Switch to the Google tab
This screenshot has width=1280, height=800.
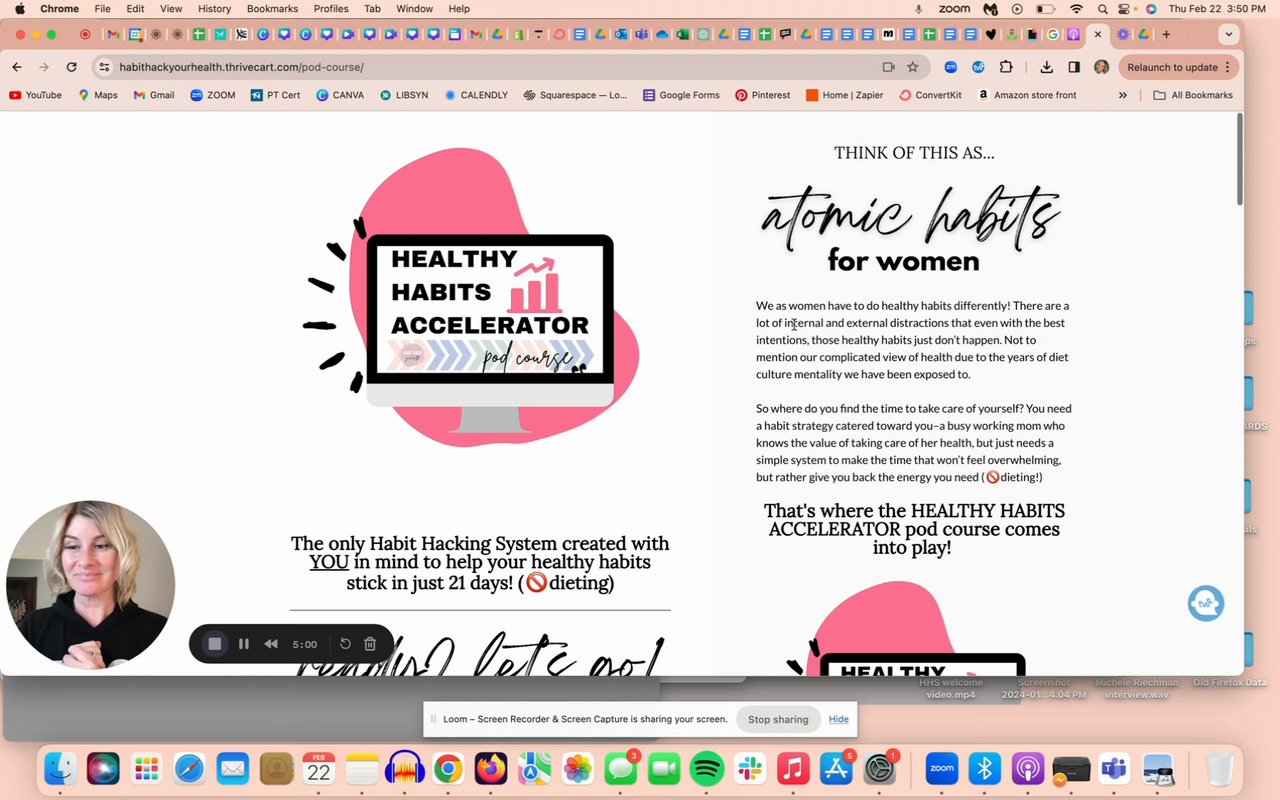[x=1052, y=34]
